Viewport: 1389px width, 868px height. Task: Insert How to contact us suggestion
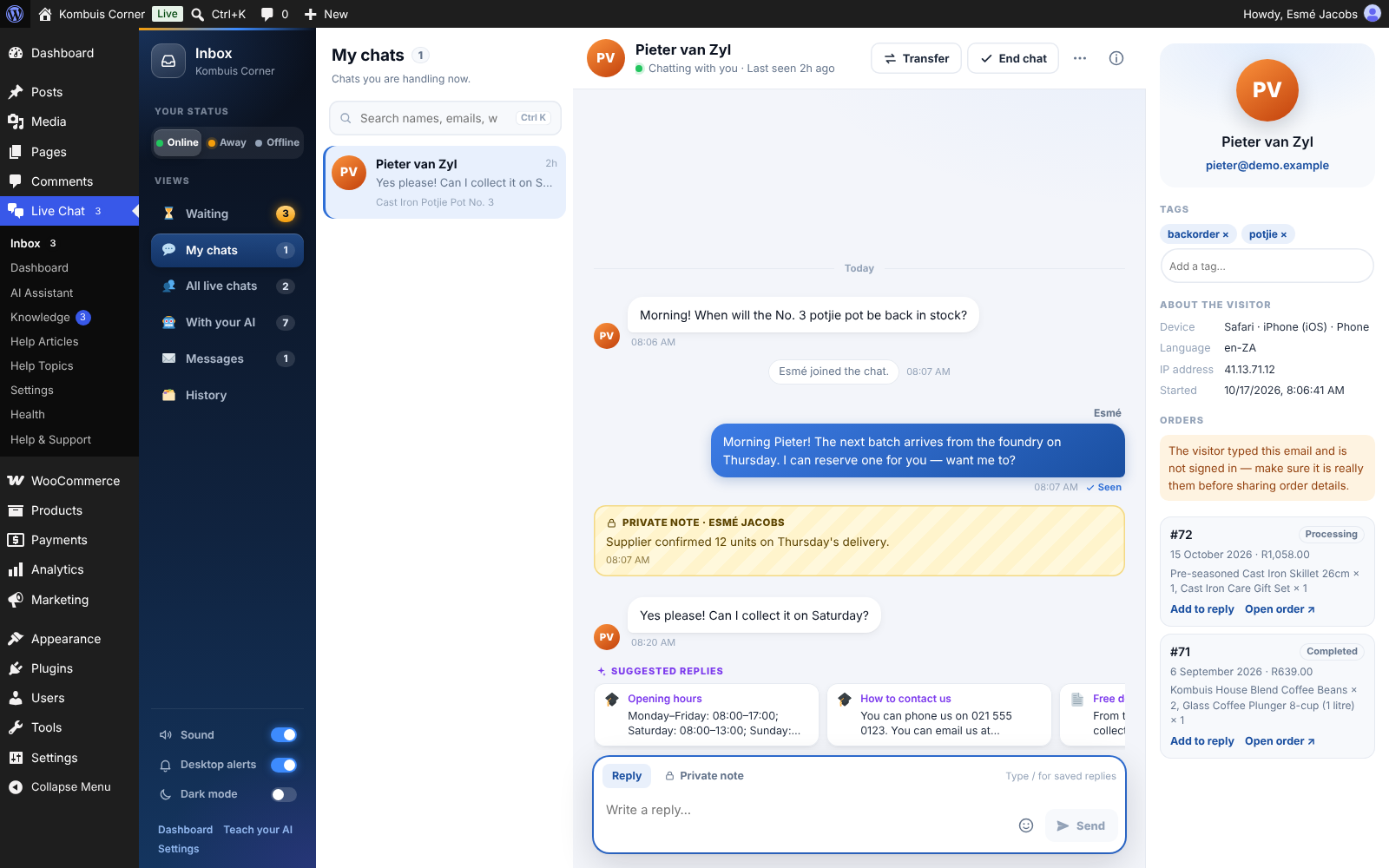939,715
